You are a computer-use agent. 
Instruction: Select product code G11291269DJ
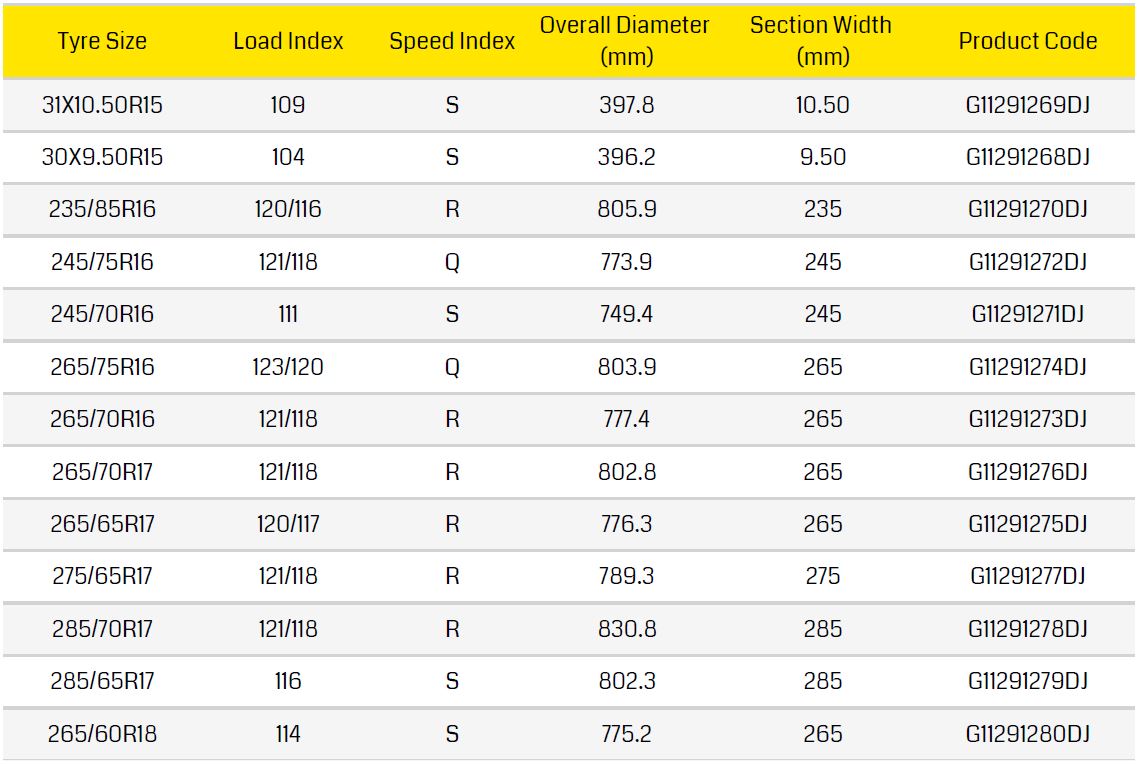(1027, 105)
